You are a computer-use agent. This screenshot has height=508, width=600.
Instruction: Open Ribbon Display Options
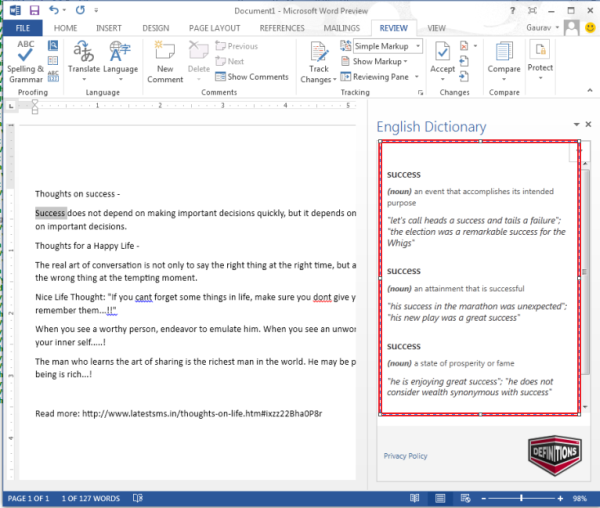[x=532, y=11]
